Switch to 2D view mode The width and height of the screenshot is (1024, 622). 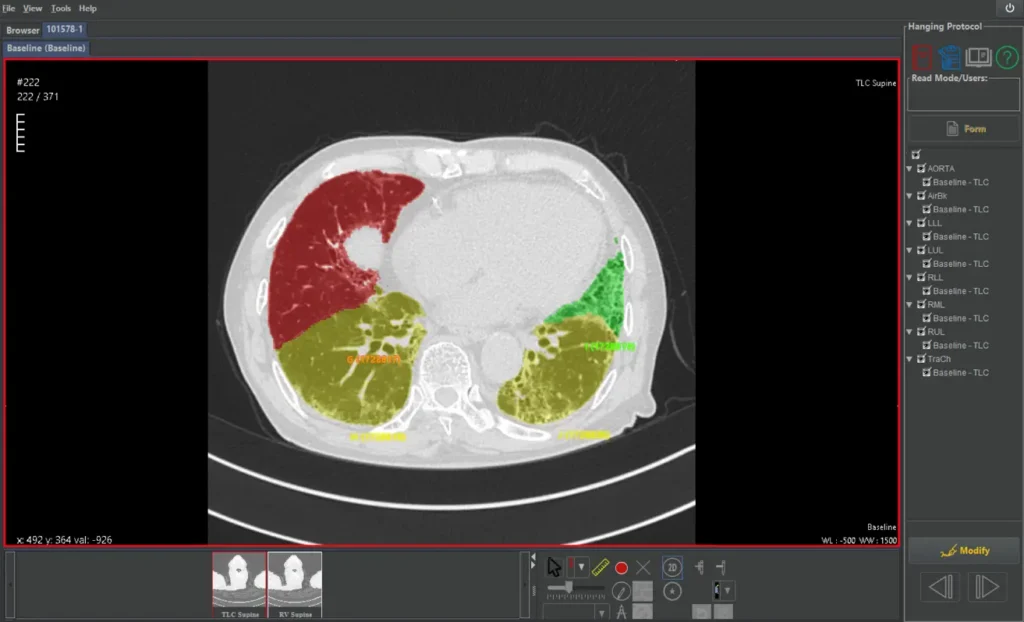coord(673,567)
